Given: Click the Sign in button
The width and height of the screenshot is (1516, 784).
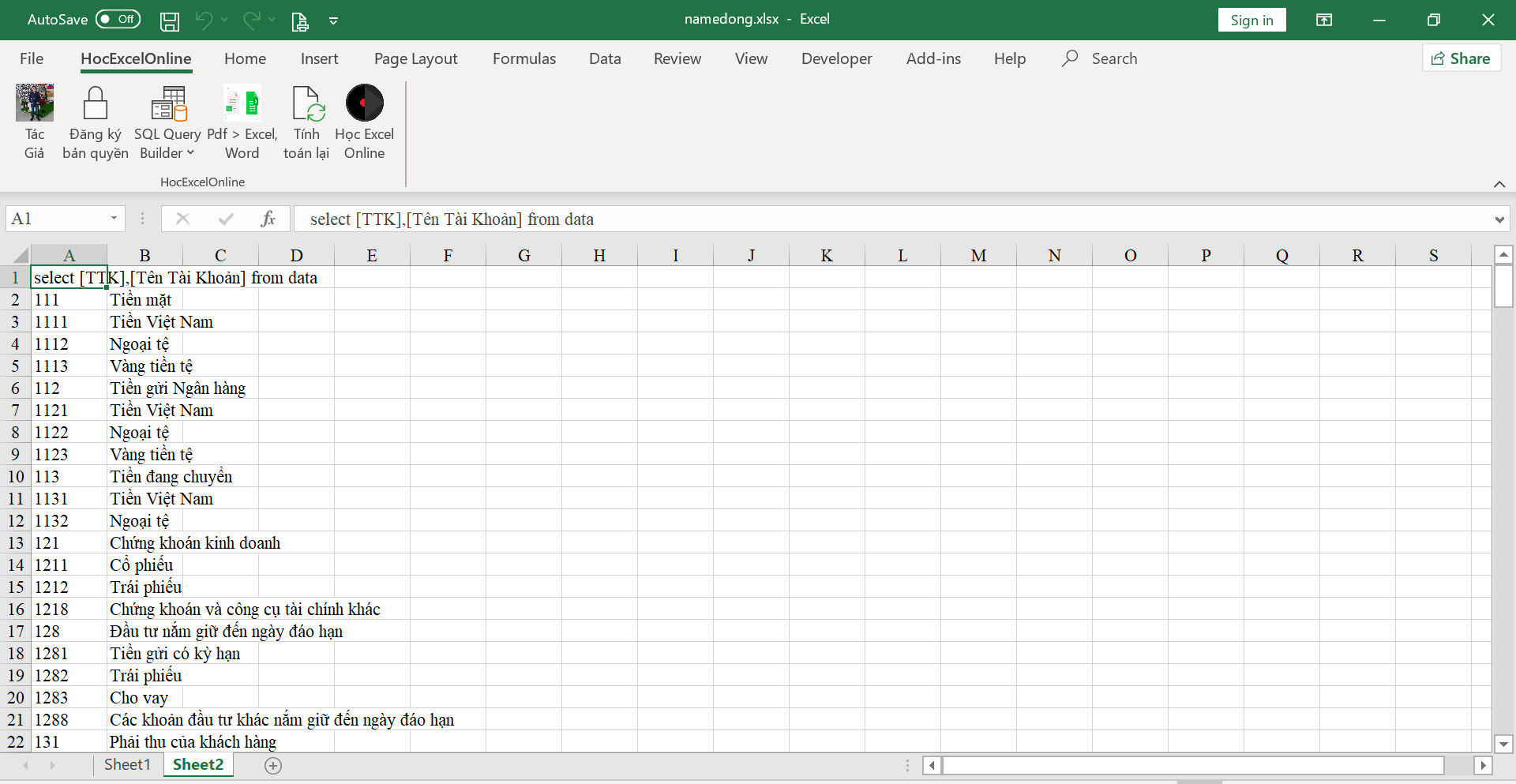Looking at the screenshot, I should (x=1251, y=20).
